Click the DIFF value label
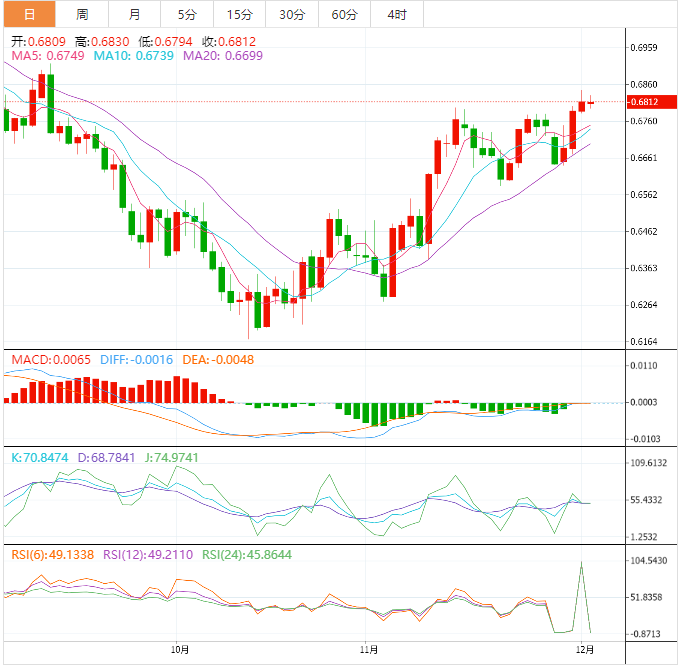 tap(136, 360)
